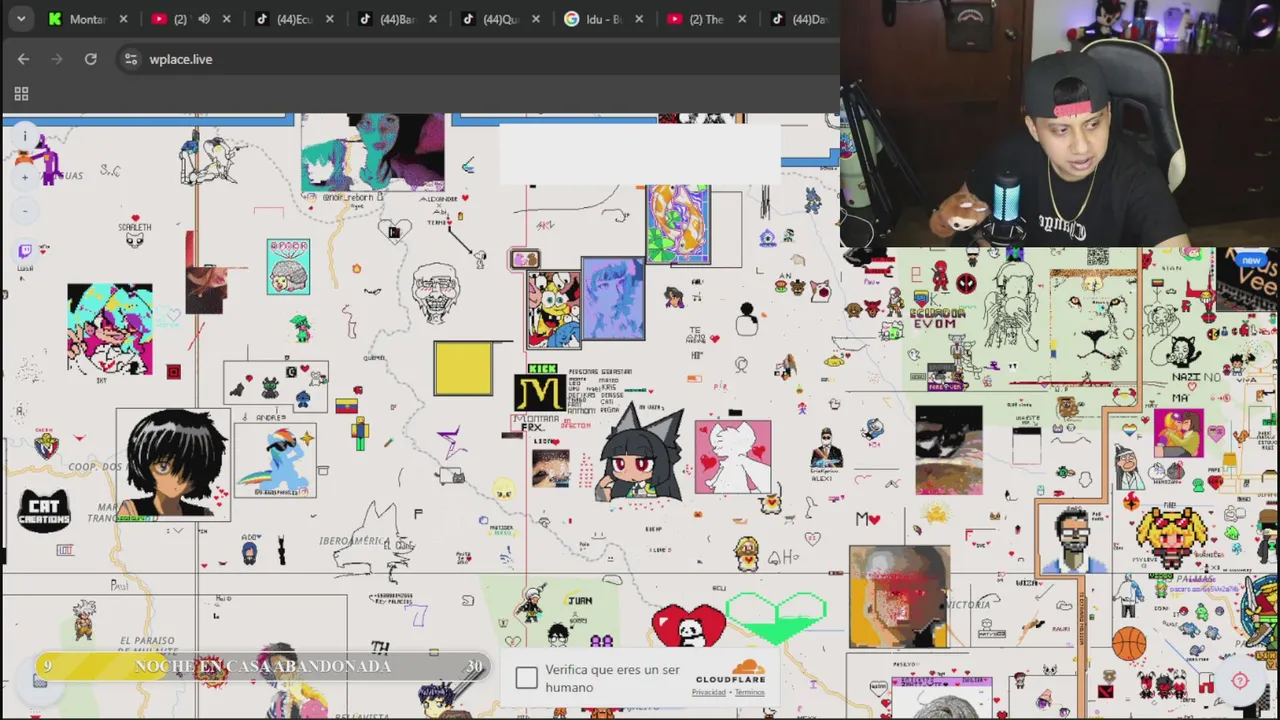Click the yellow square pixel art
Viewport: 1280px width, 720px height.
(x=463, y=369)
